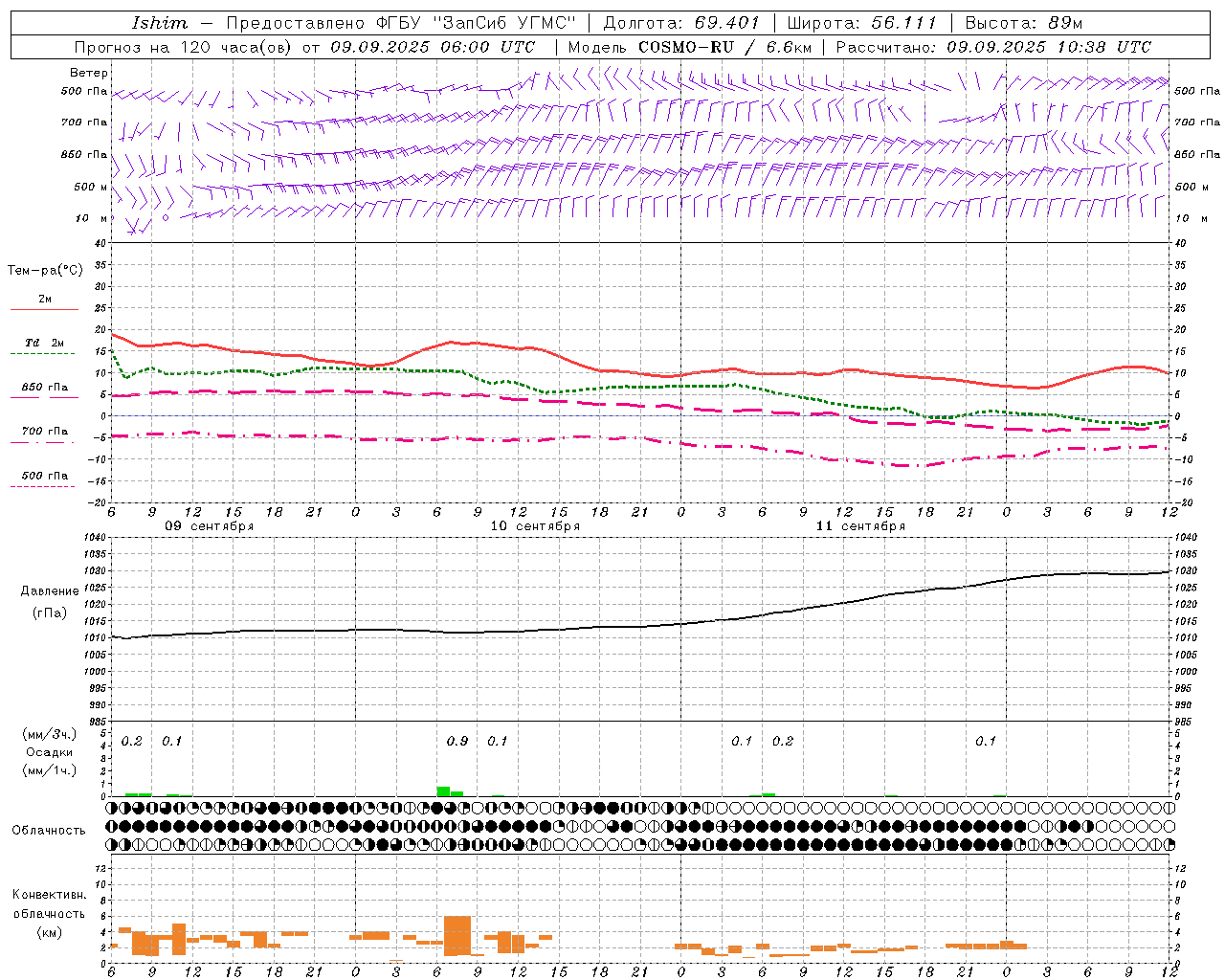Click the "Модель COSMO-RU / 6.6км" model label

[x=690, y=47]
